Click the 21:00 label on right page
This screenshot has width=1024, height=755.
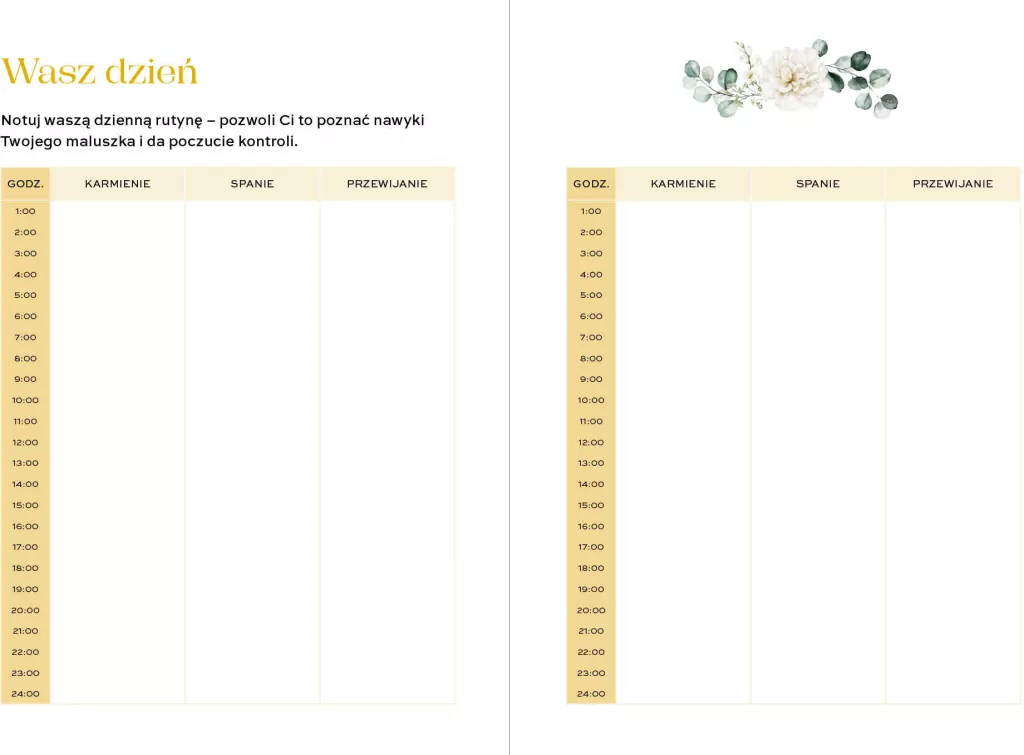591,631
